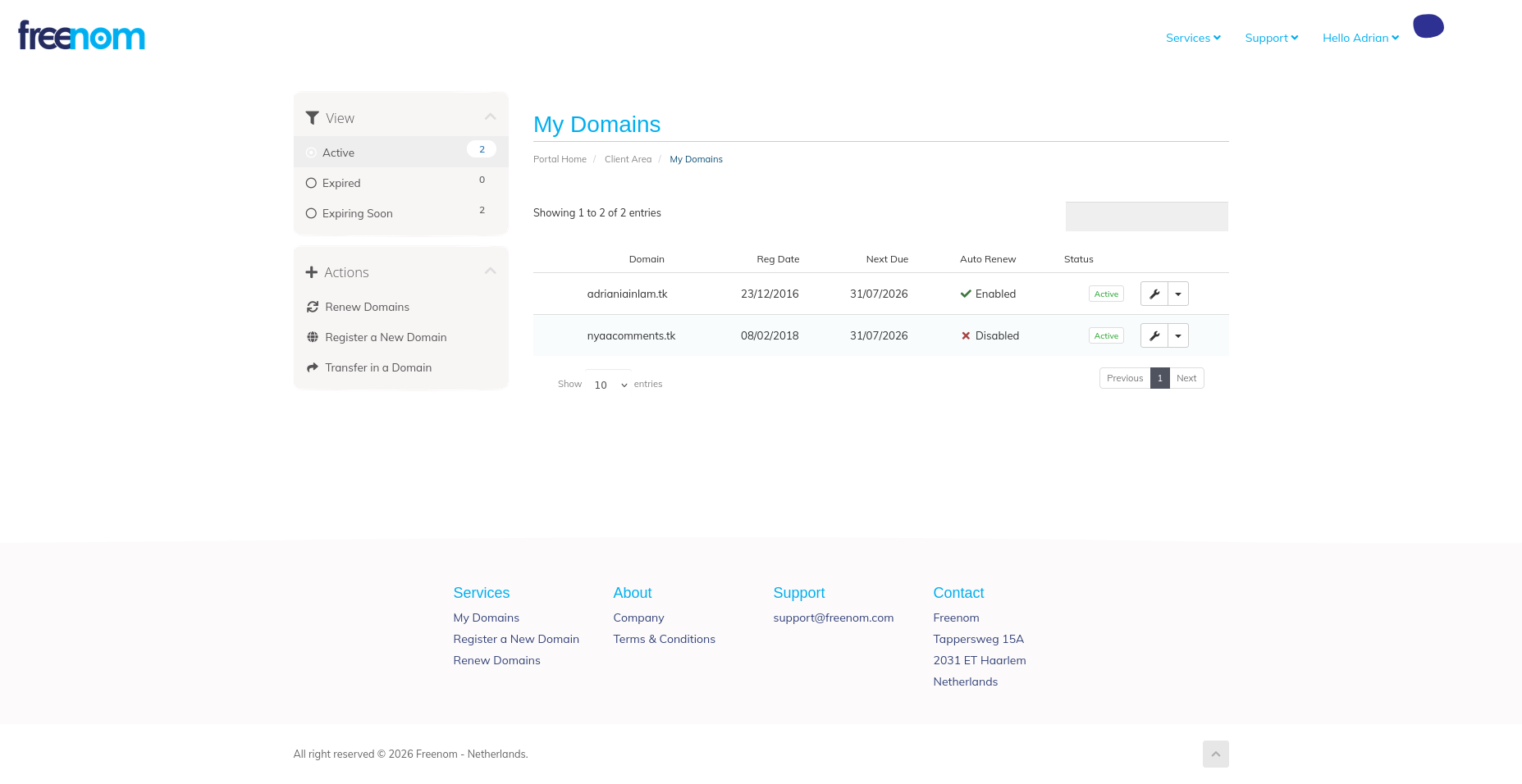Sort by the Domain column header
The width and height of the screenshot is (1522, 784).
(x=647, y=259)
